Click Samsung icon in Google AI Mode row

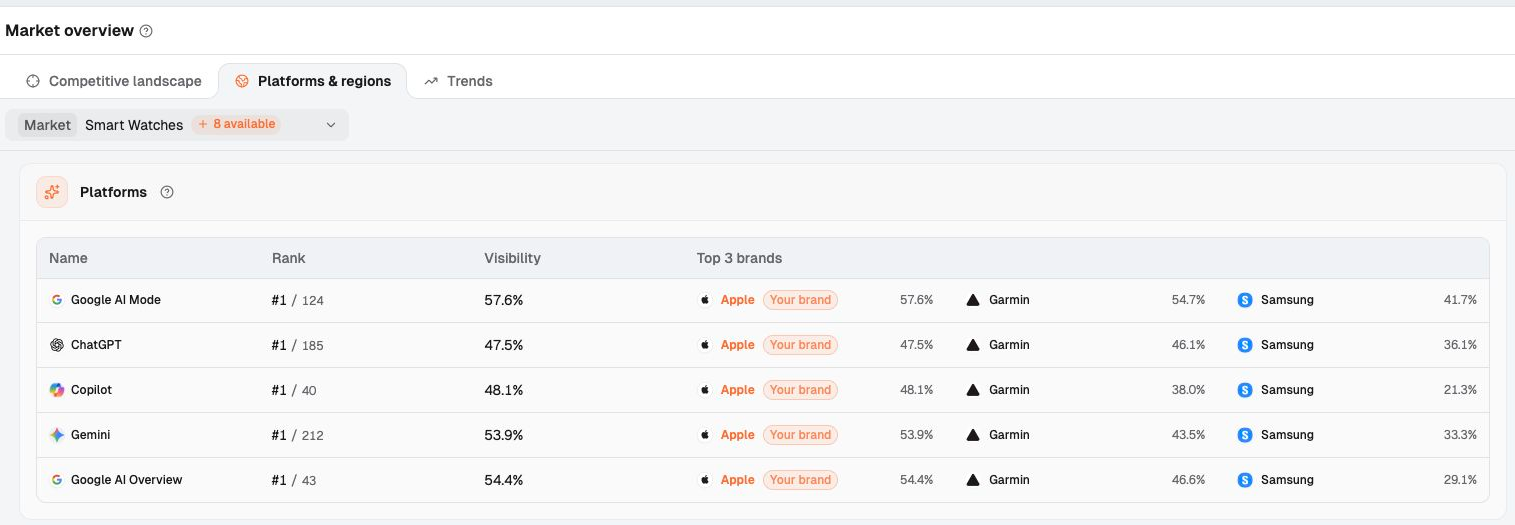1245,300
